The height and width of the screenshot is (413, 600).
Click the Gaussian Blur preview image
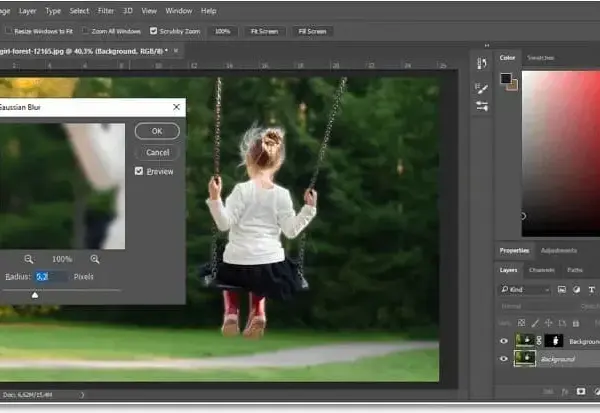(x=62, y=186)
